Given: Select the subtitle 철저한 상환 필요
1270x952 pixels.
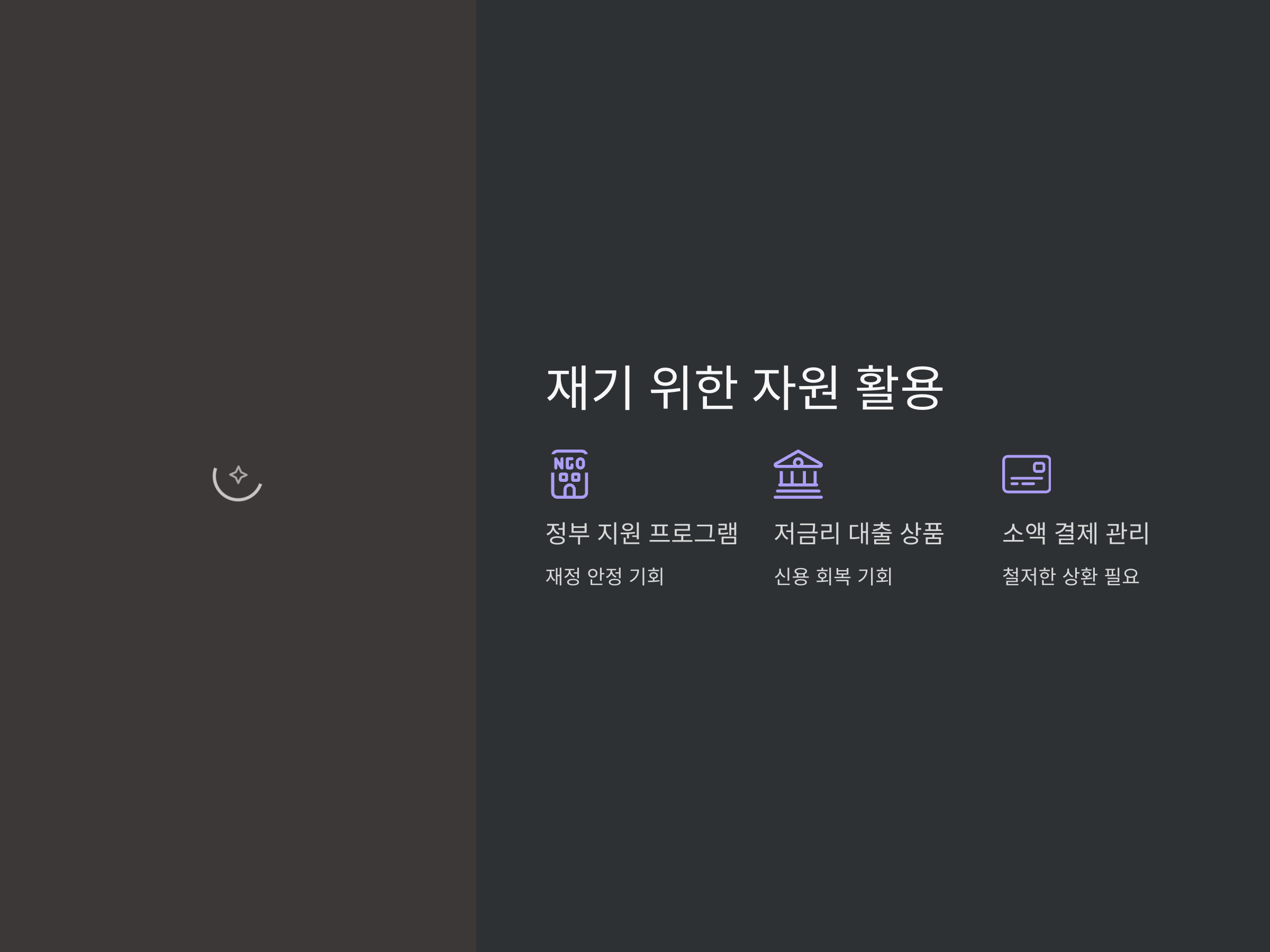Looking at the screenshot, I should pyautogui.click(x=1071, y=576).
